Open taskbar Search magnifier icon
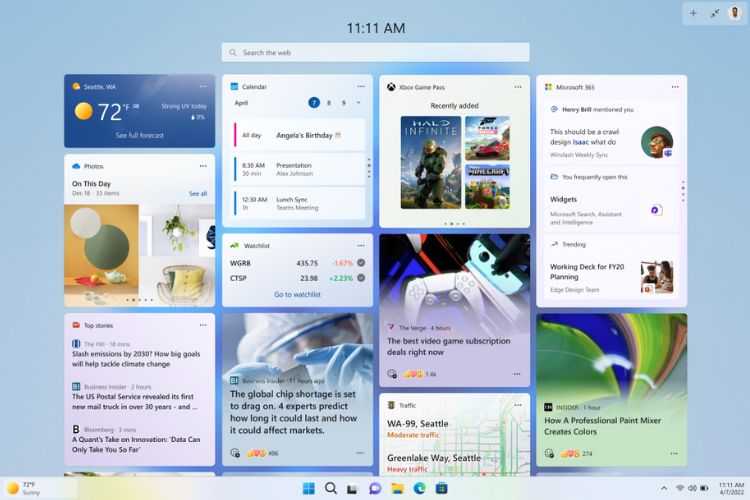Viewport: 750px width, 500px height. (331, 489)
